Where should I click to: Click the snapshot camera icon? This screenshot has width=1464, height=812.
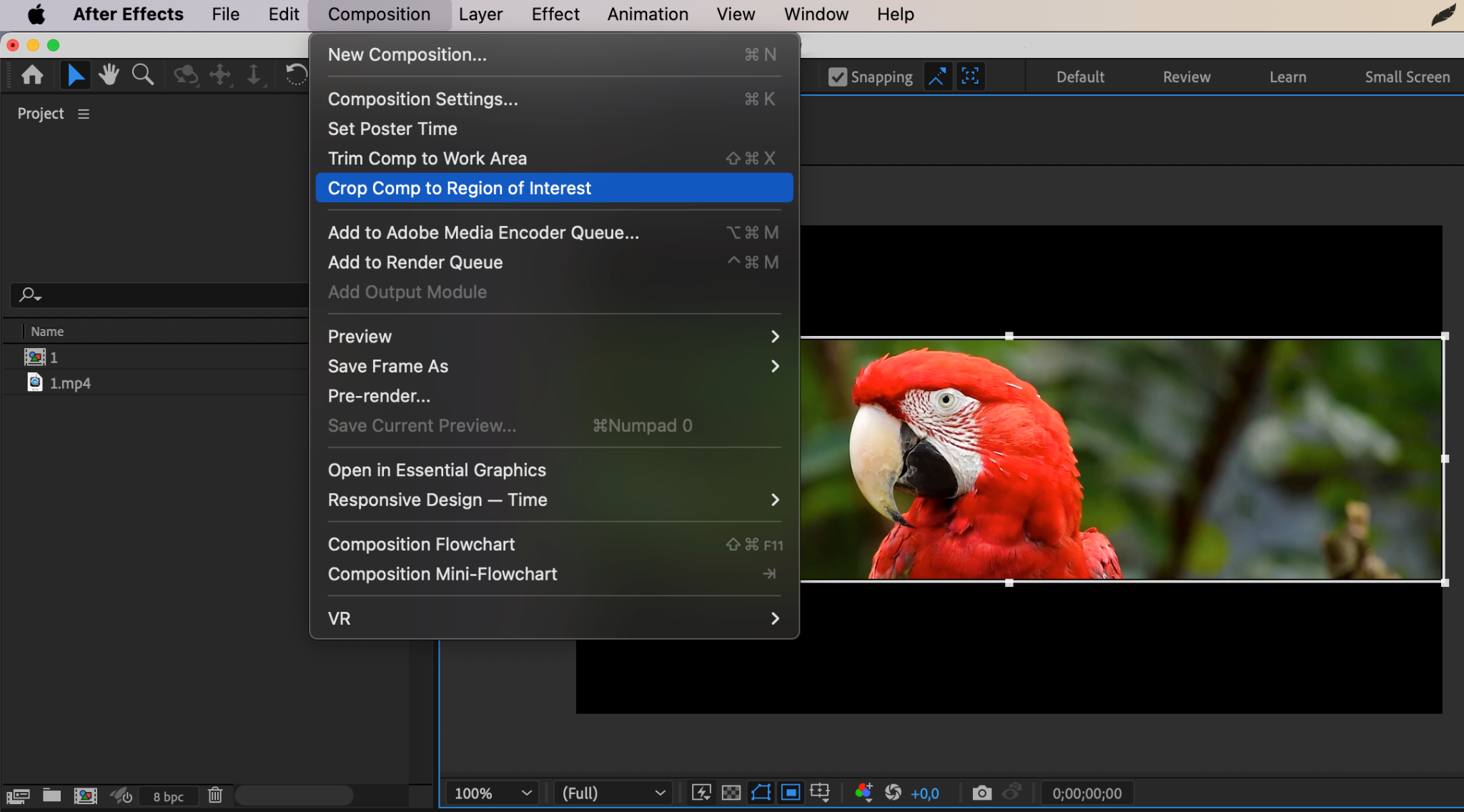tap(982, 793)
